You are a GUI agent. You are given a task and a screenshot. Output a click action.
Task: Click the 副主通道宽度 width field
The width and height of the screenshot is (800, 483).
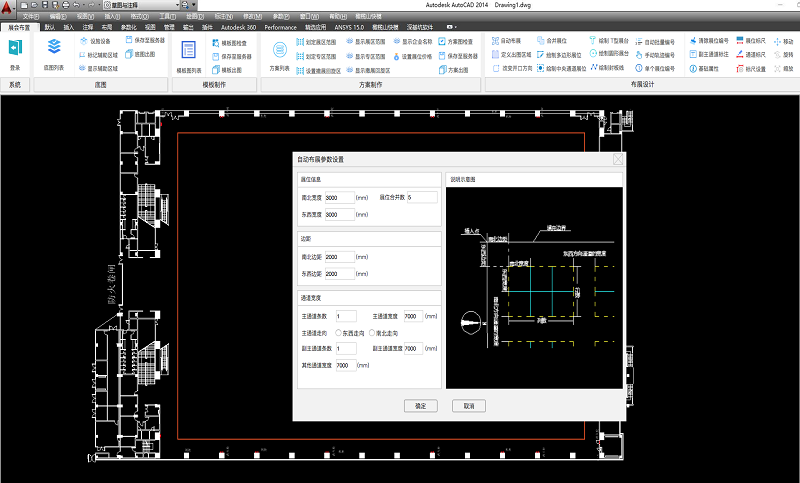pos(413,348)
